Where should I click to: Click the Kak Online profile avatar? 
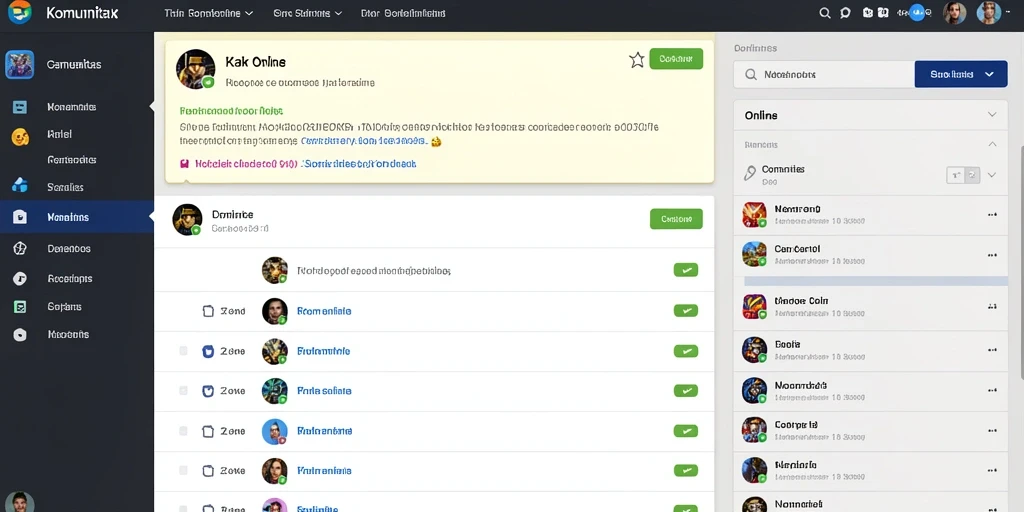(x=195, y=69)
